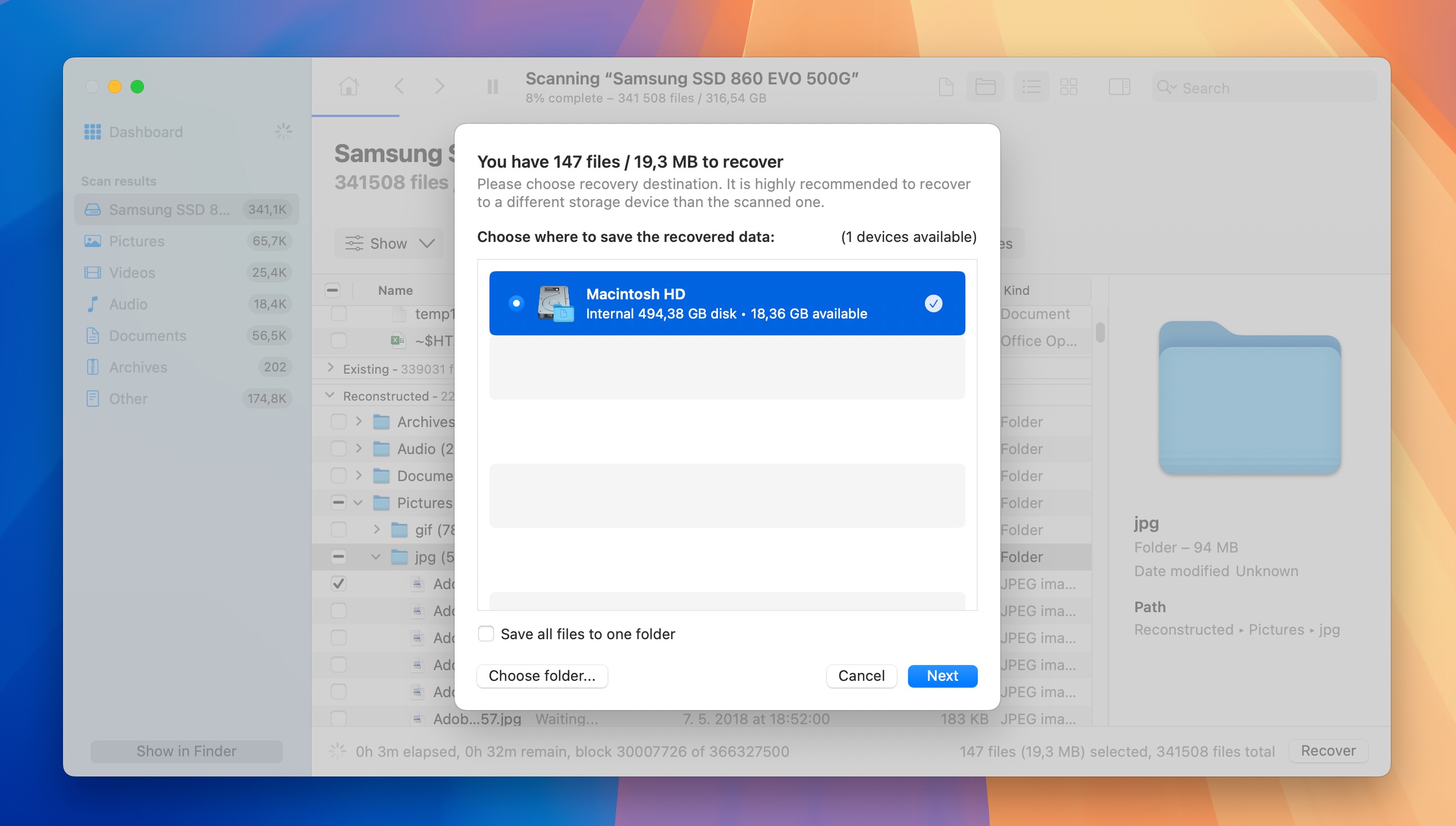This screenshot has width=1456, height=826.
Task: Toggle the preview sidebar panel icon
Action: (x=1119, y=87)
